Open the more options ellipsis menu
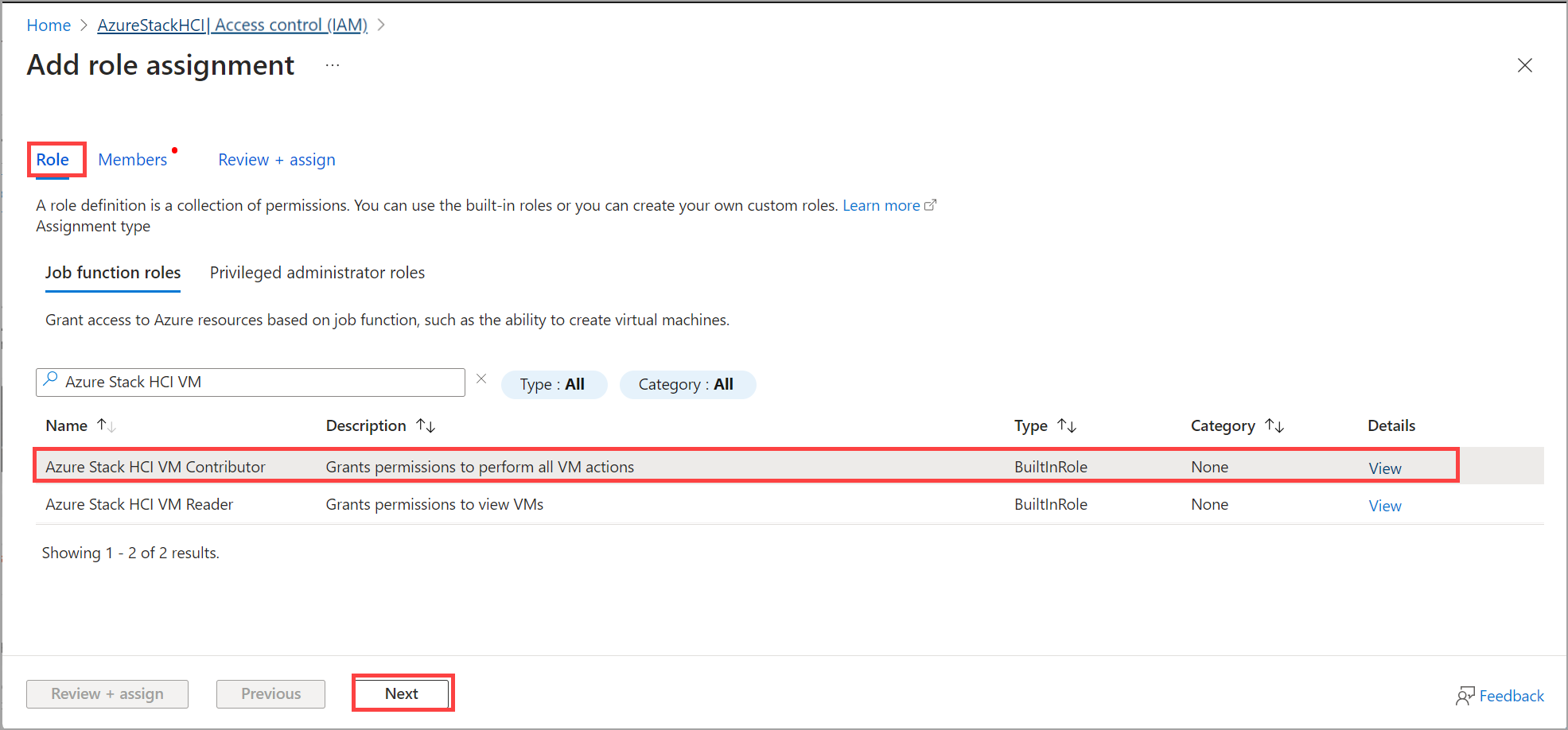This screenshot has height=730, width=1568. [333, 65]
